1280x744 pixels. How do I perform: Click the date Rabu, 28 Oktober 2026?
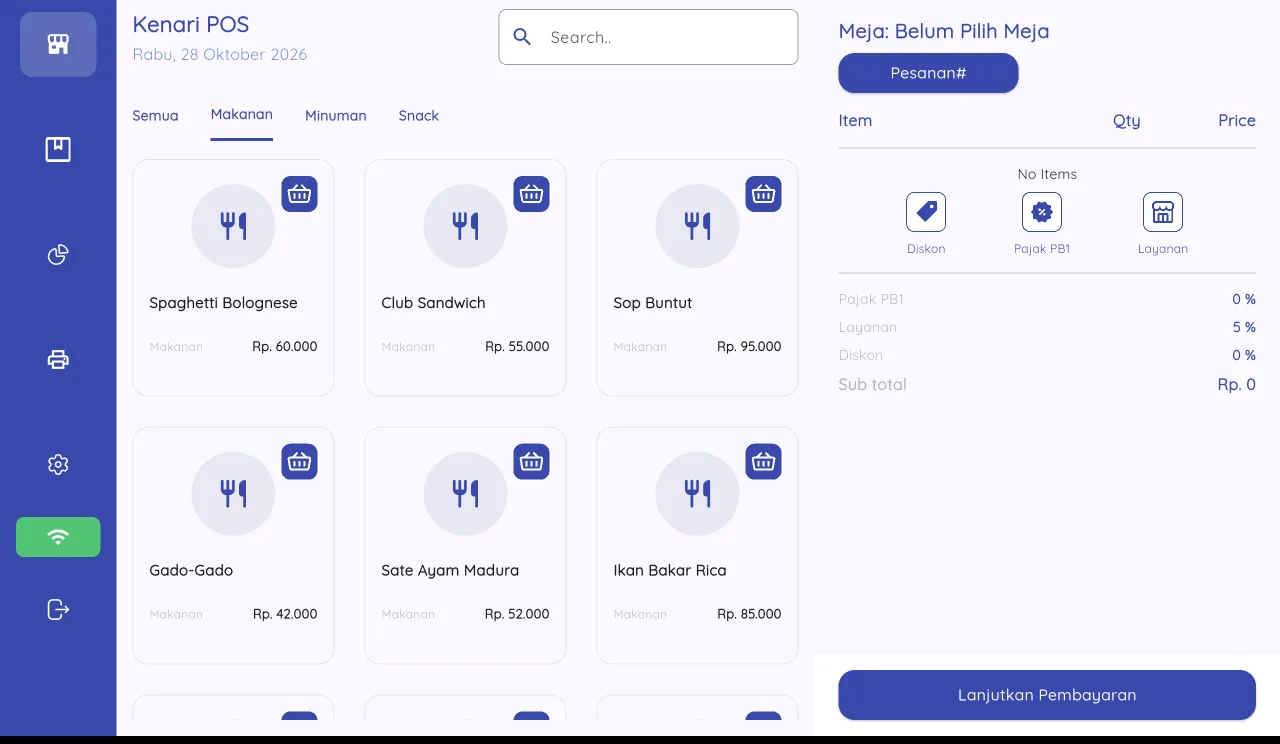tap(220, 55)
